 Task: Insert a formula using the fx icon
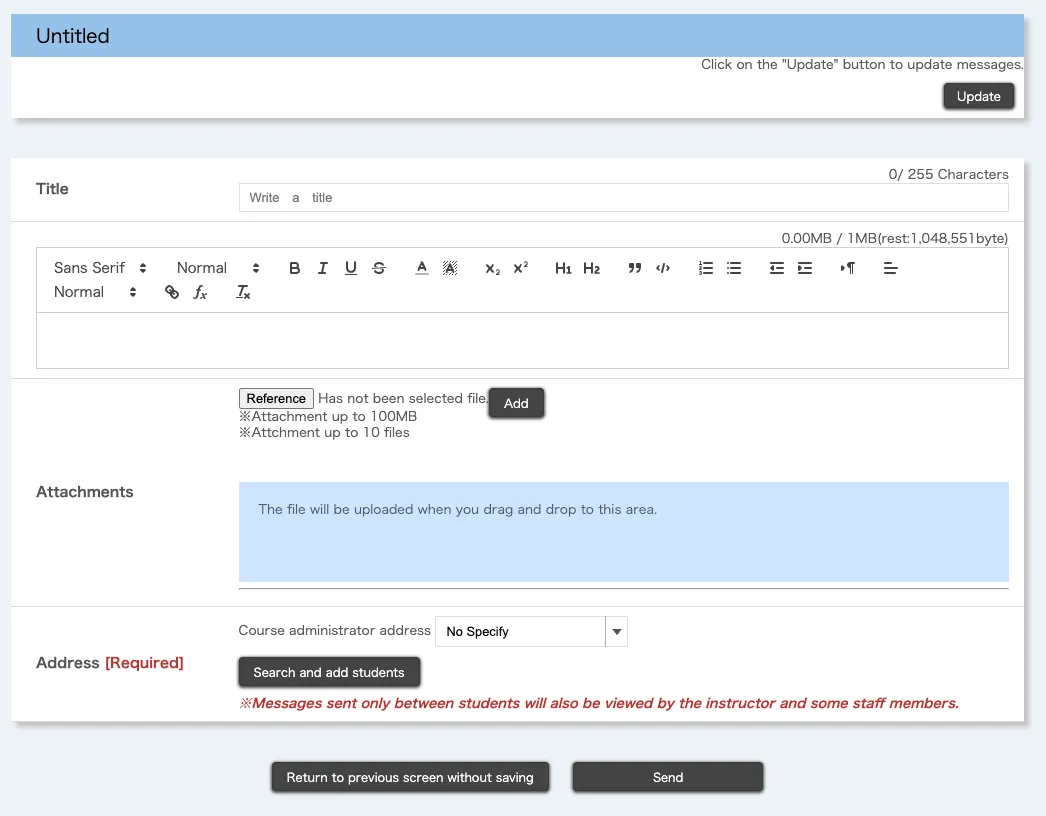click(200, 292)
